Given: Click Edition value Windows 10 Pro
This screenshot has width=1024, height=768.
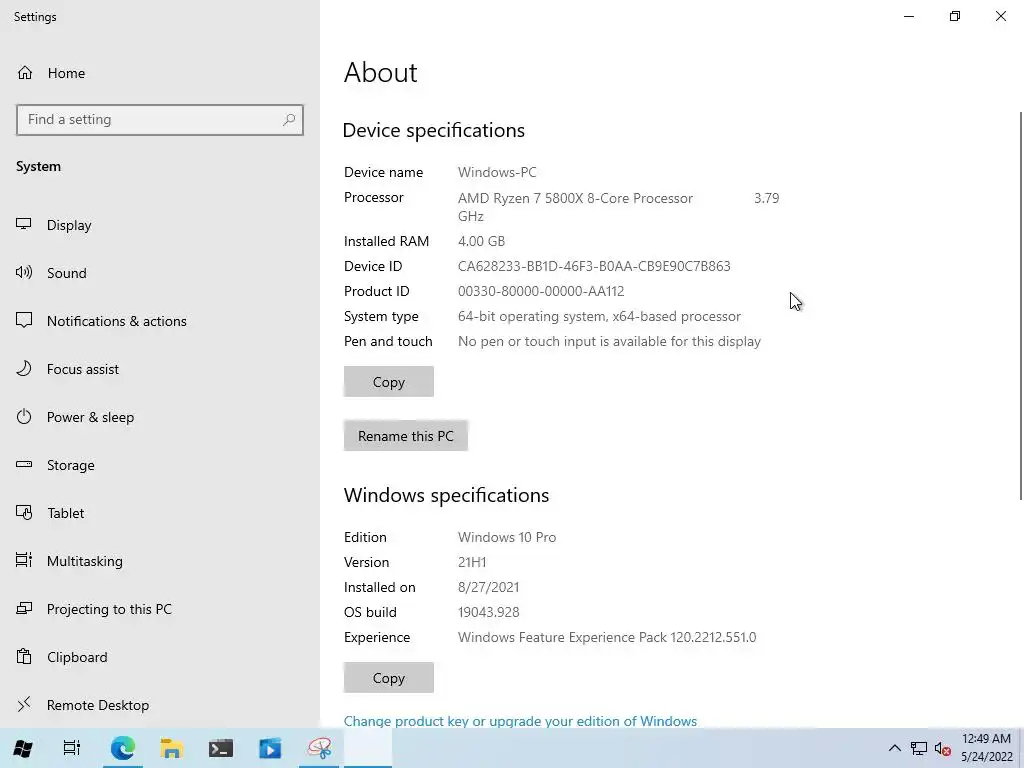Looking at the screenshot, I should (507, 537).
